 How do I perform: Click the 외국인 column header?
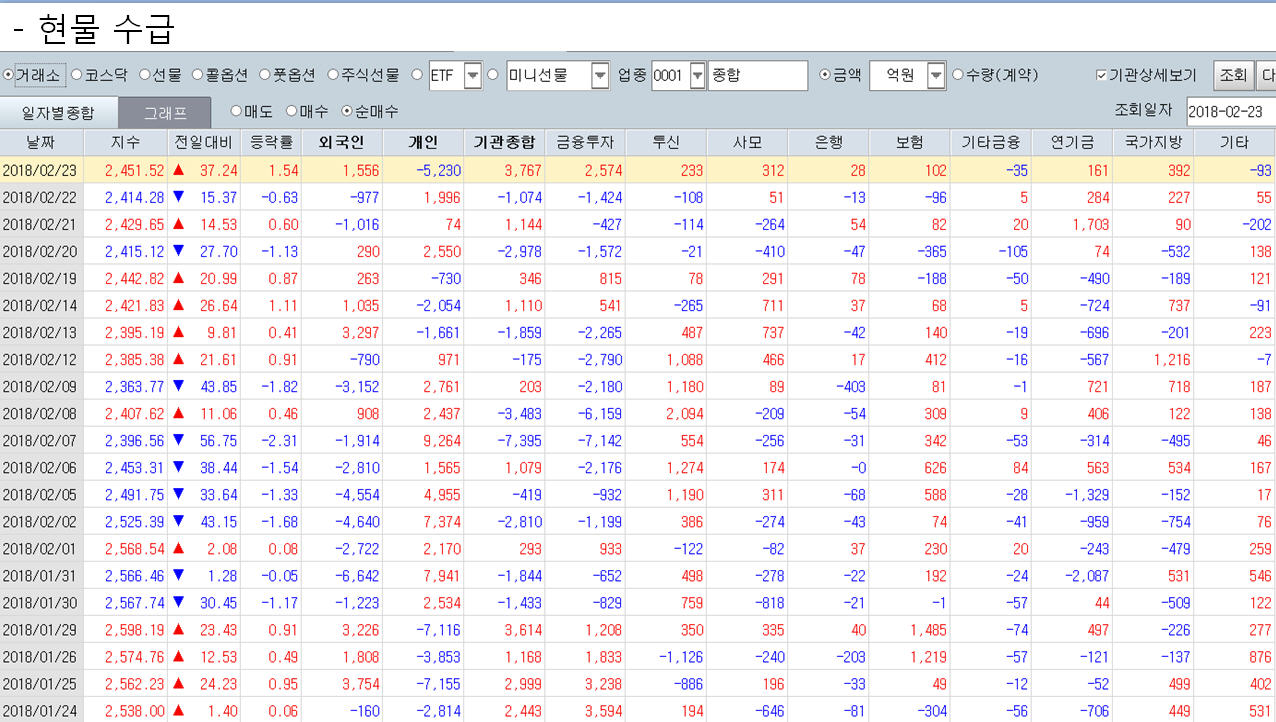coord(341,143)
